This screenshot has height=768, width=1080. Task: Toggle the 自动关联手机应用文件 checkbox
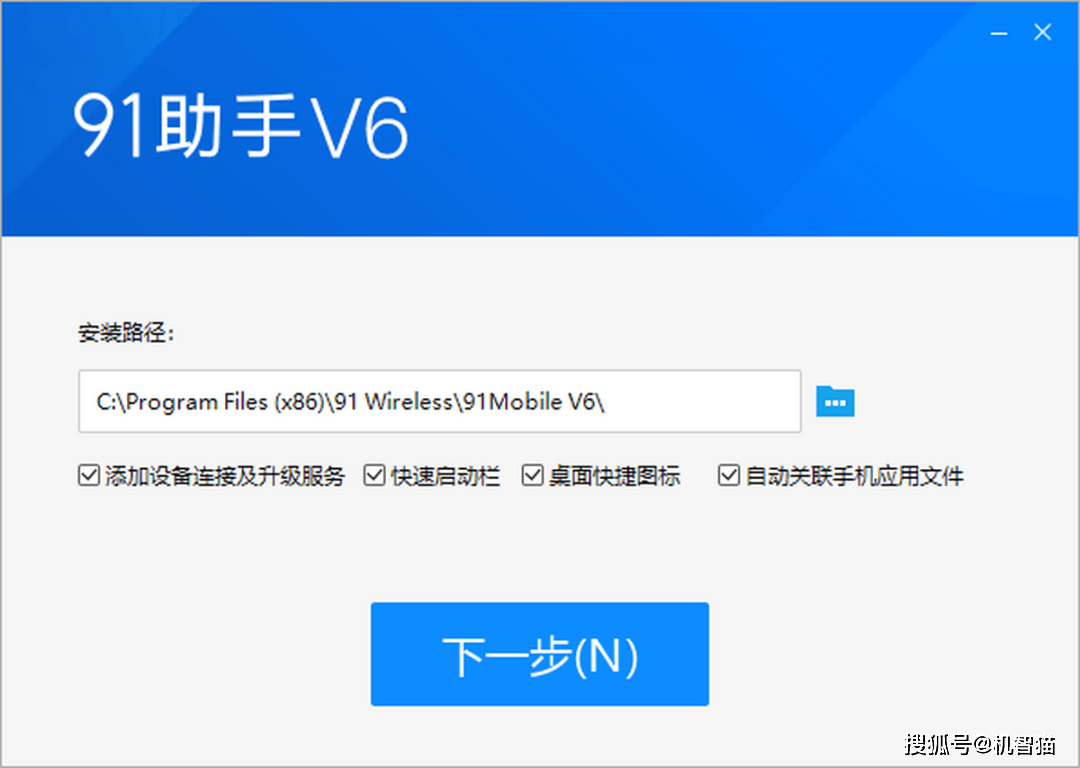point(729,475)
